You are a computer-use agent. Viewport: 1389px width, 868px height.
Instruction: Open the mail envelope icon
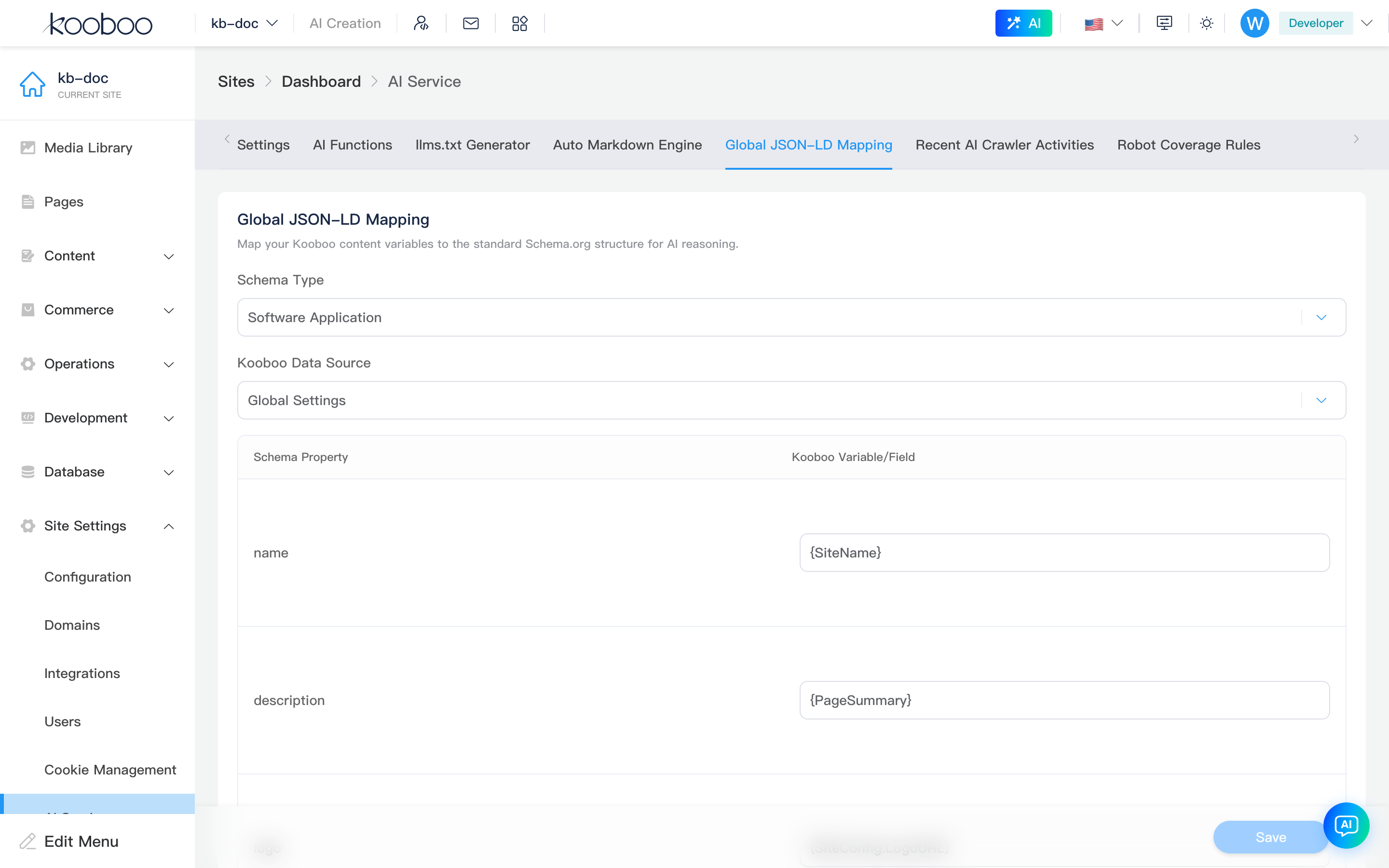pyautogui.click(x=471, y=24)
